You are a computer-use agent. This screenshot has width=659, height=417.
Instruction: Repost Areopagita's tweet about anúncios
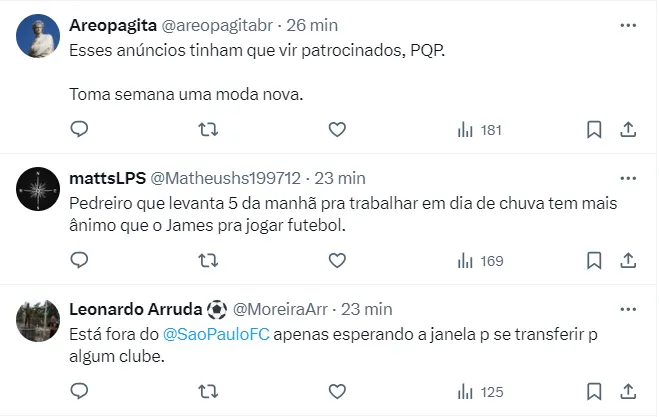[x=208, y=129]
